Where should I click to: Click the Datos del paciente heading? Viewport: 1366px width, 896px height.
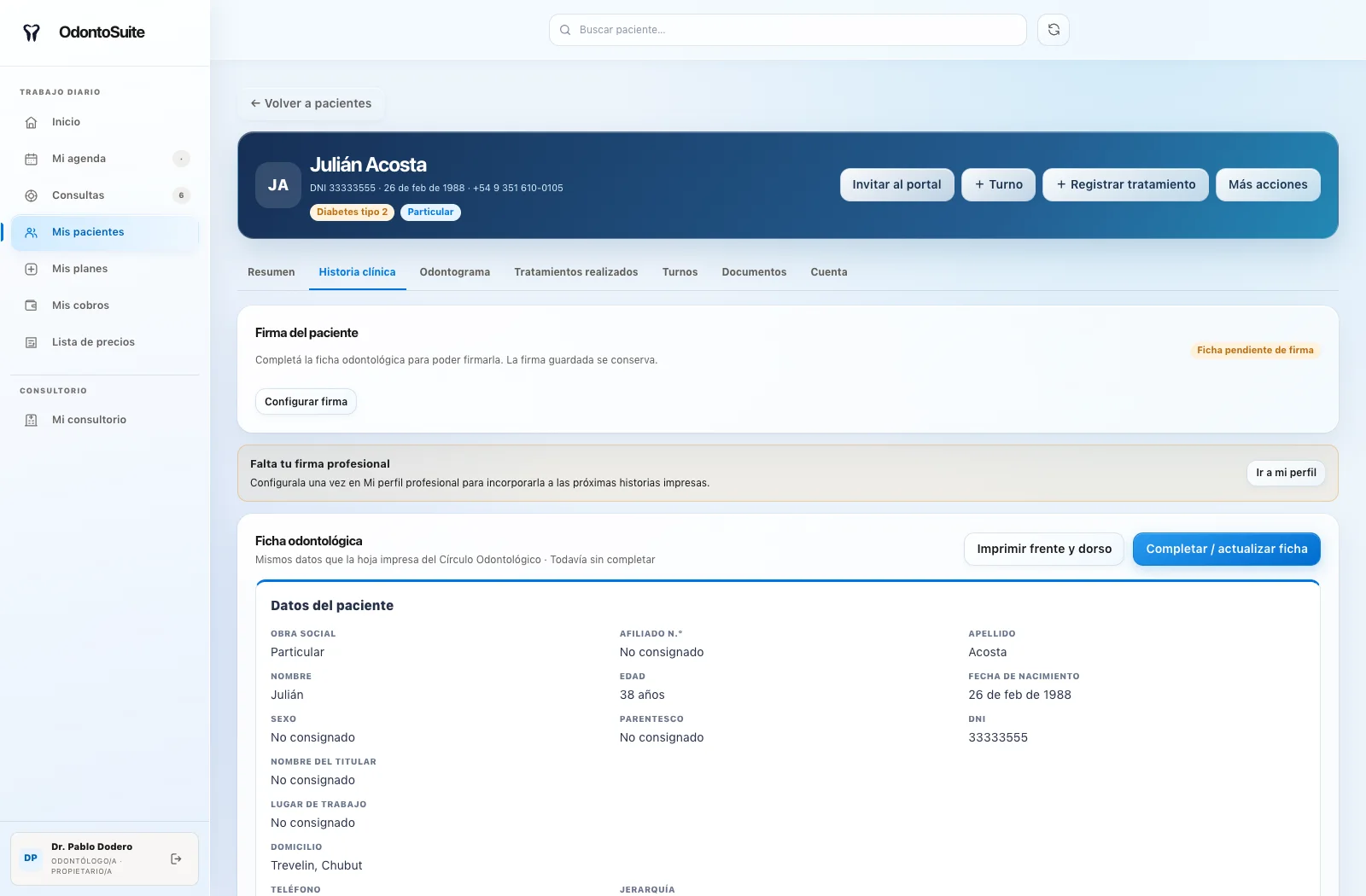332,606
